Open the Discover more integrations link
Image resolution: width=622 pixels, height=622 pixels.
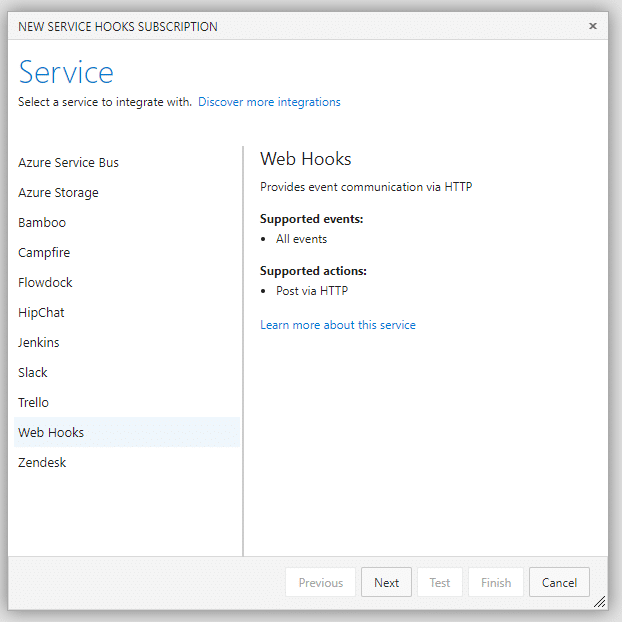[269, 102]
